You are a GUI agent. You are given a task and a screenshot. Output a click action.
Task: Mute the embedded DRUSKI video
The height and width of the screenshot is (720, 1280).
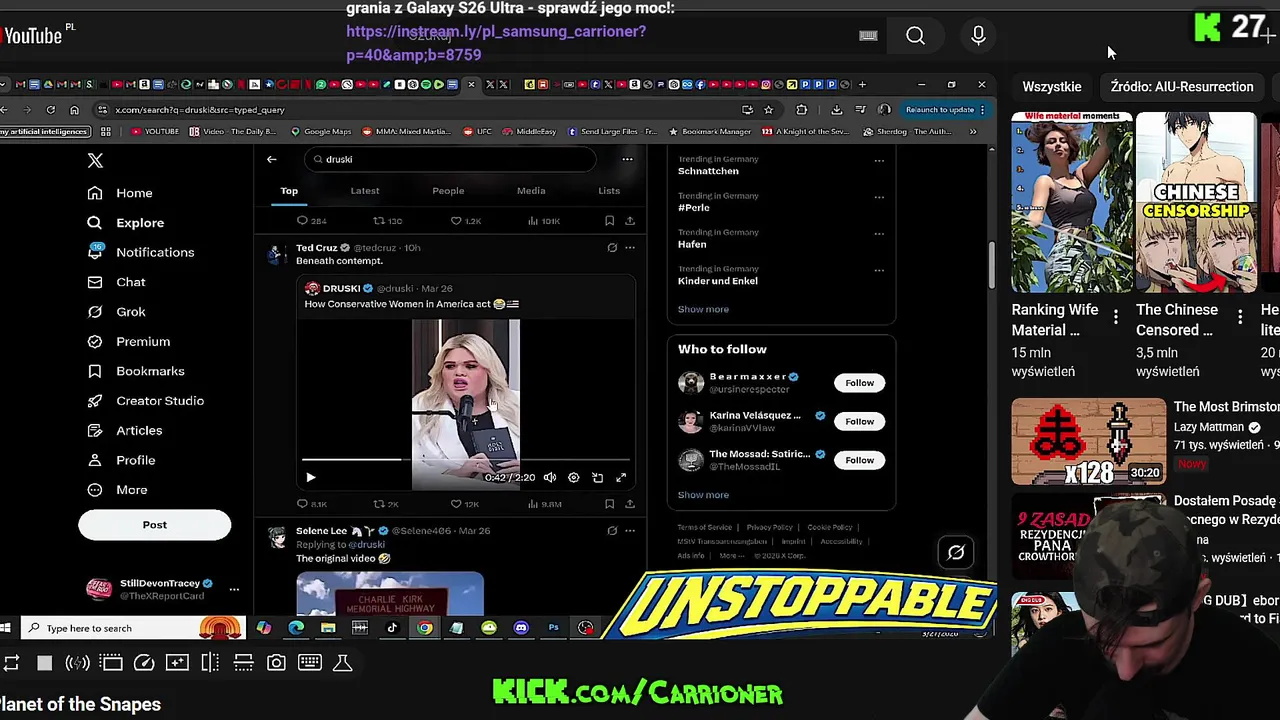[549, 478]
